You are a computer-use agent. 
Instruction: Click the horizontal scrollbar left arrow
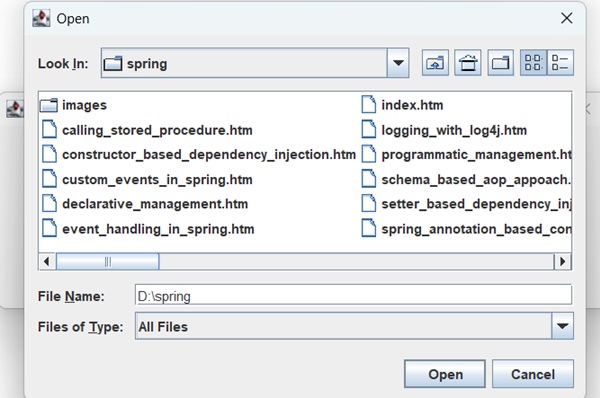pyautogui.click(x=47, y=261)
